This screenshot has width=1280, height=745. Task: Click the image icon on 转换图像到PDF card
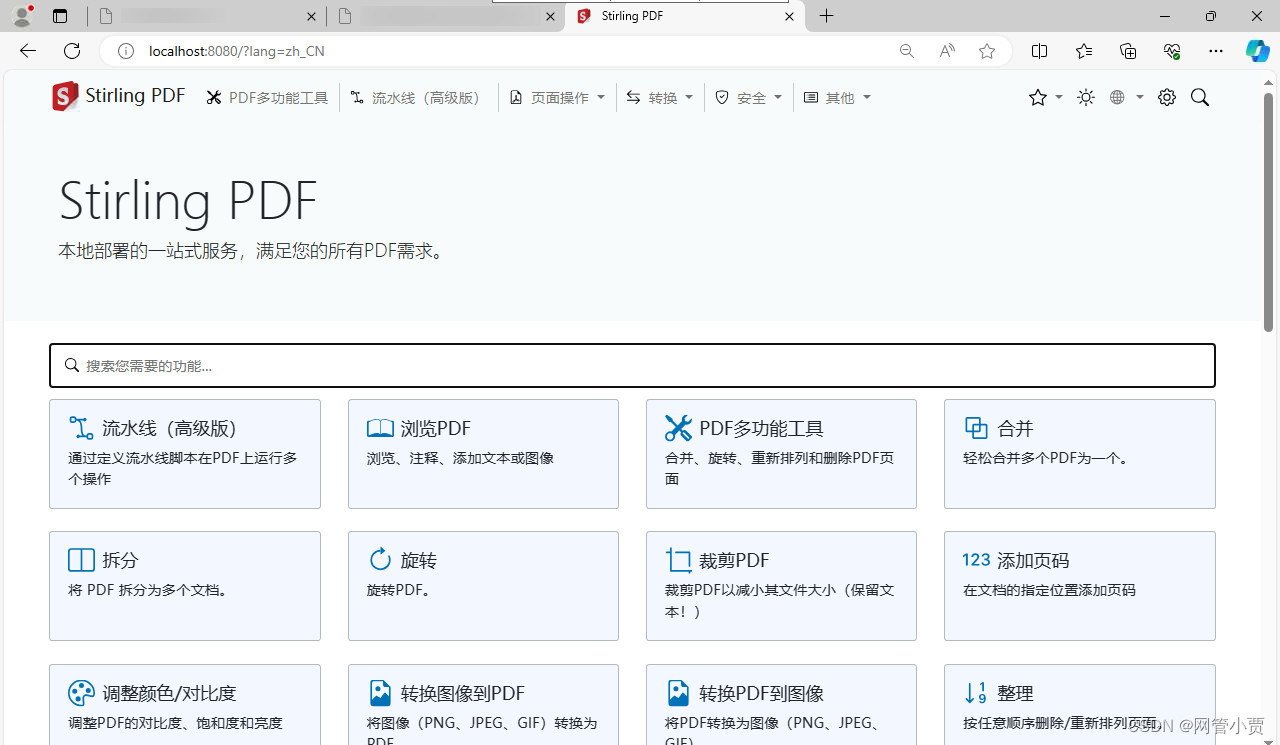[x=380, y=693]
